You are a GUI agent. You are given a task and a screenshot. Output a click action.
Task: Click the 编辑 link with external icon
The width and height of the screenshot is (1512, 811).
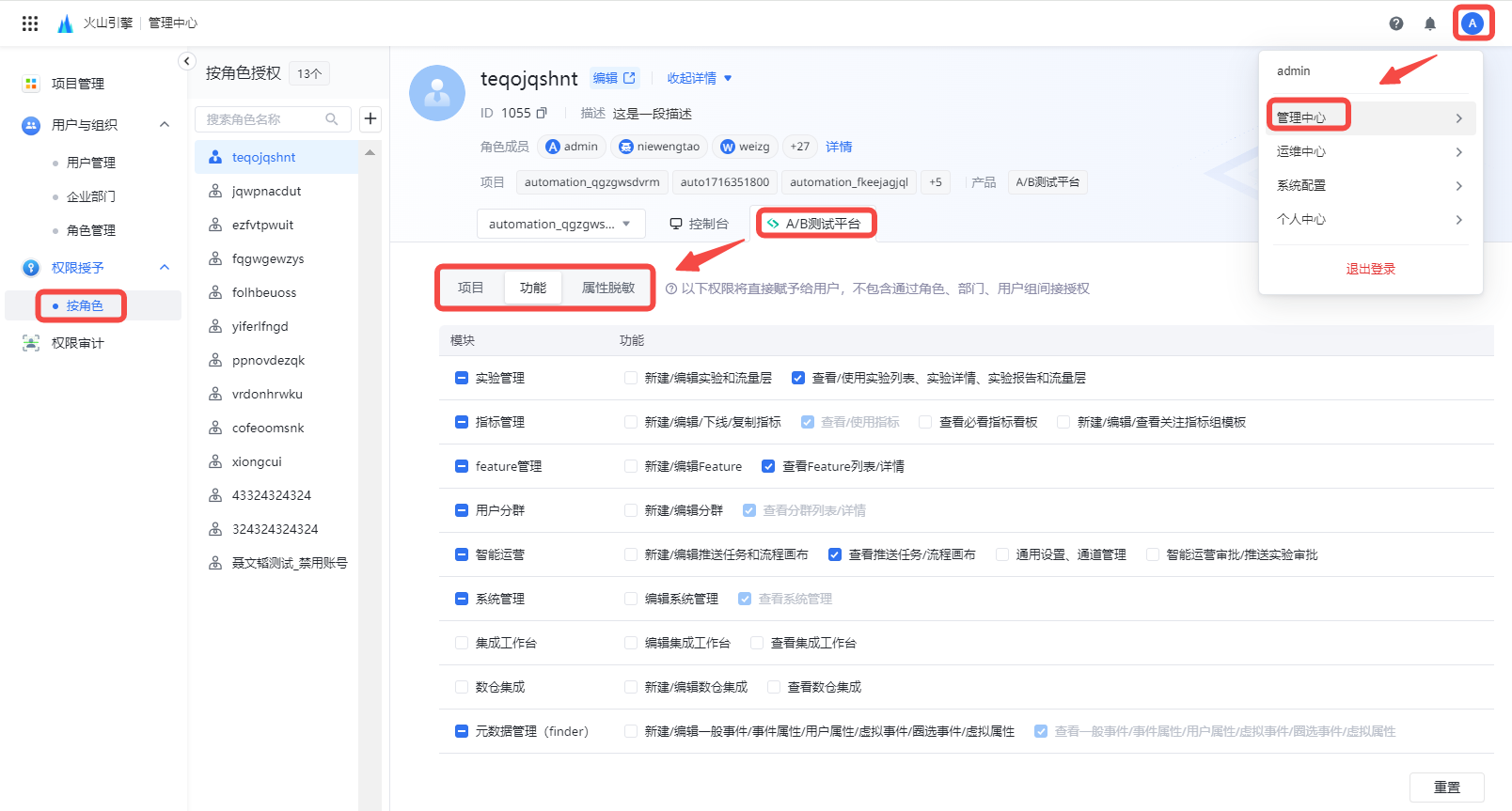click(614, 78)
